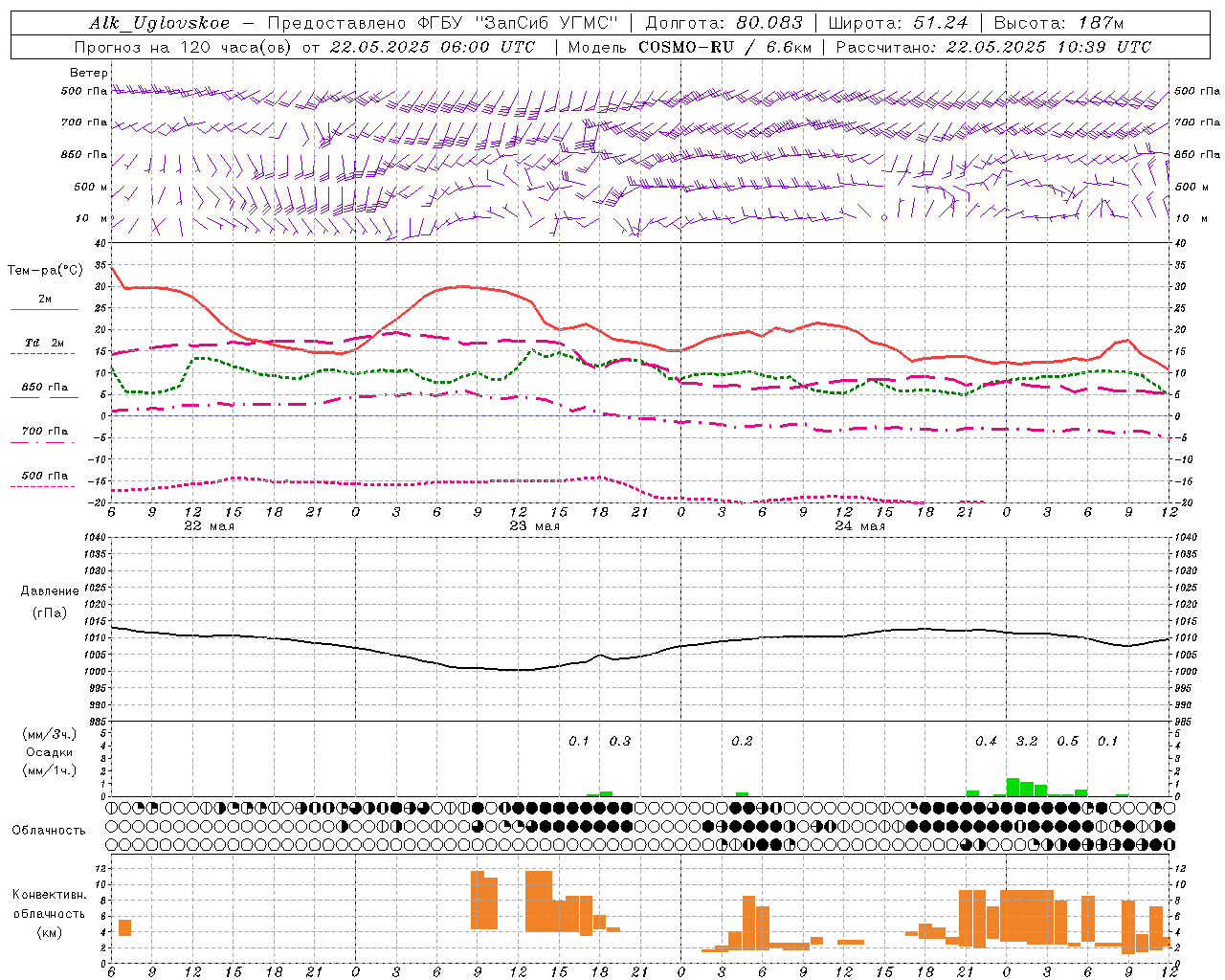Click the calm-wind circle symbol in the 10 м row
Screen dimensions: 1225x980
click(884, 218)
